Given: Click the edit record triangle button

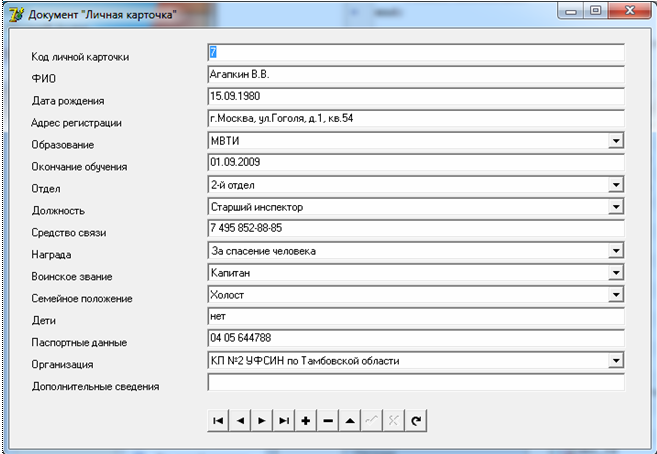Looking at the screenshot, I should pyautogui.click(x=350, y=421).
